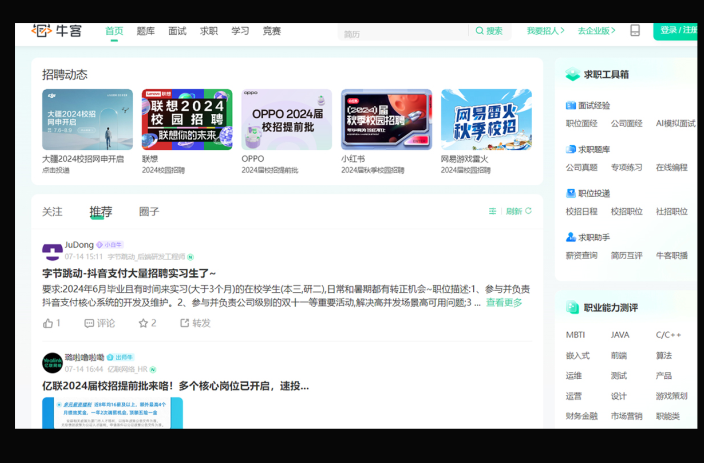Open the 大疆2024校招 banner thumbnail
This screenshot has width=704, height=463.
pyautogui.click(x=88, y=119)
